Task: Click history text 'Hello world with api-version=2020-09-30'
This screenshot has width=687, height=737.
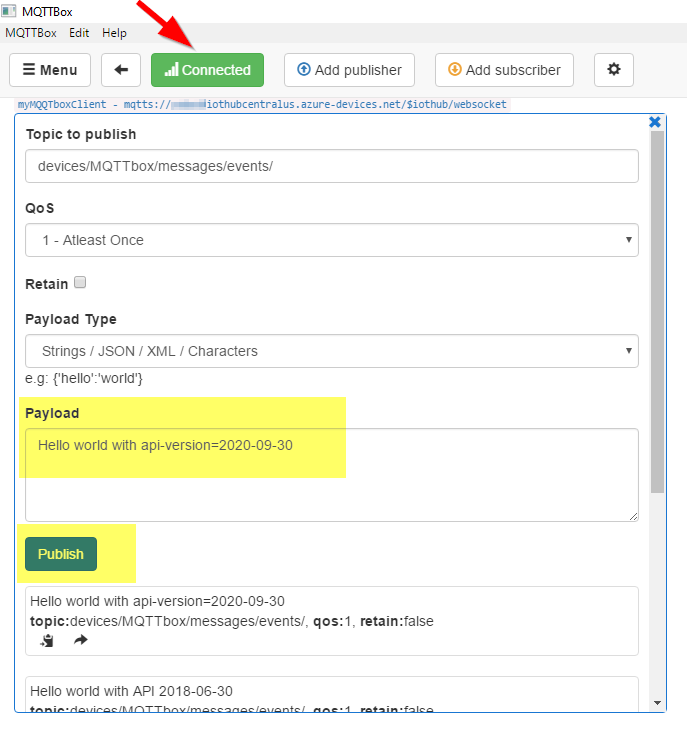Action: coord(157,601)
